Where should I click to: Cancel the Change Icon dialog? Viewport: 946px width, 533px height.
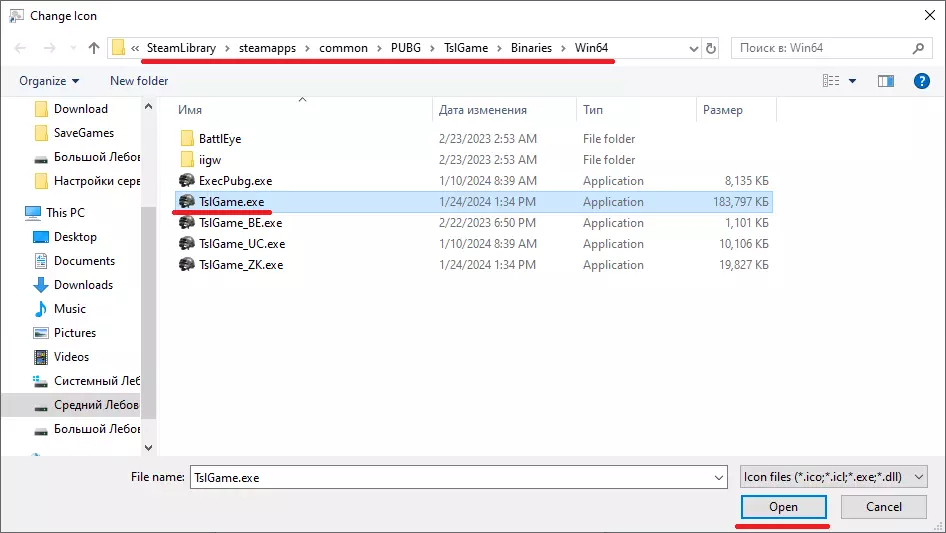click(x=884, y=507)
